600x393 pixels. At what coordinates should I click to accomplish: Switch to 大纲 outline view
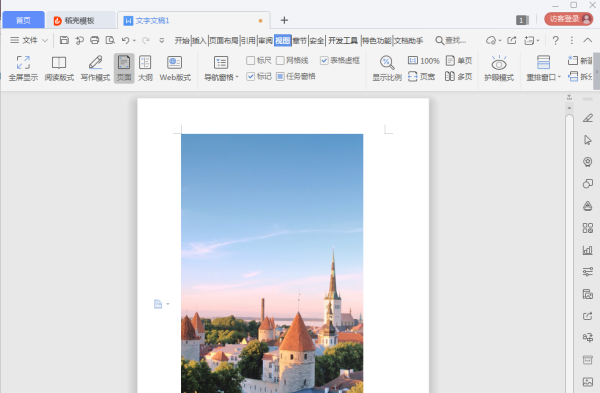point(145,68)
